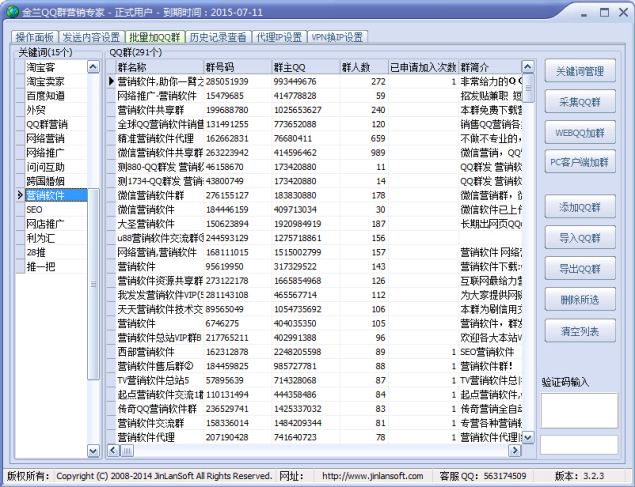Click website http://www.jinlansoft.com in status bar
This screenshot has width=635, height=487.
pos(372,476)
